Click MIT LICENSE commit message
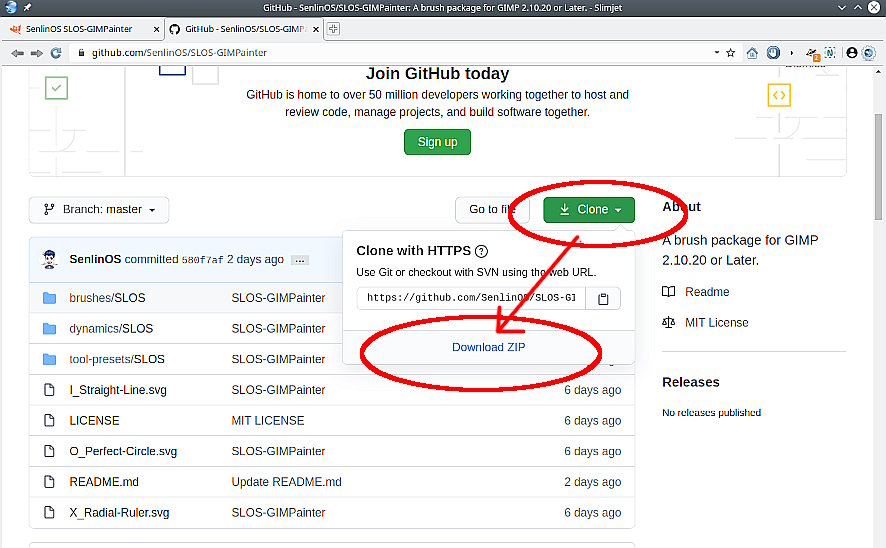The image size is (886, 548). (x=268, y=420)
